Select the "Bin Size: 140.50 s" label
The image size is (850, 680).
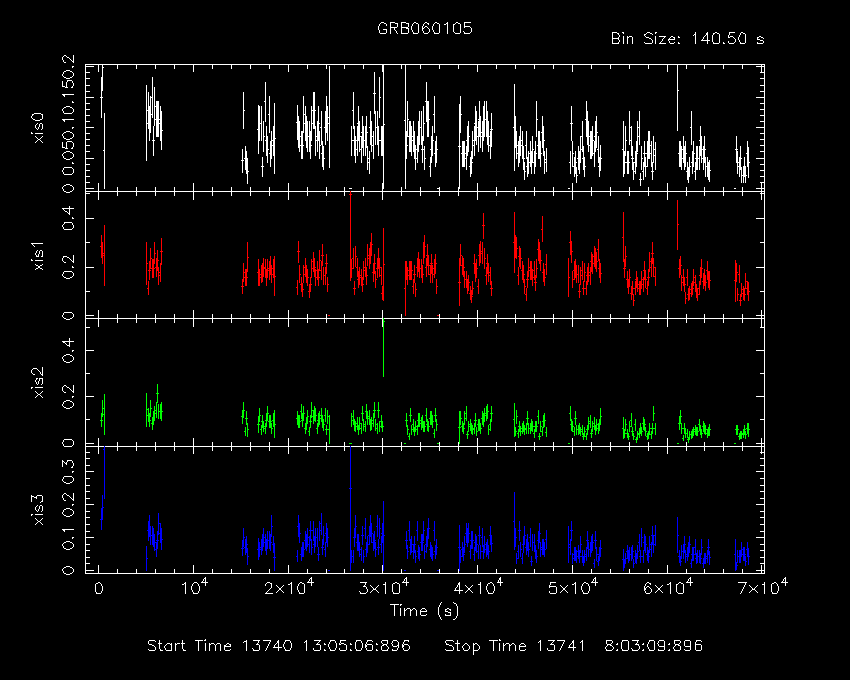click(x=687, y=39)
